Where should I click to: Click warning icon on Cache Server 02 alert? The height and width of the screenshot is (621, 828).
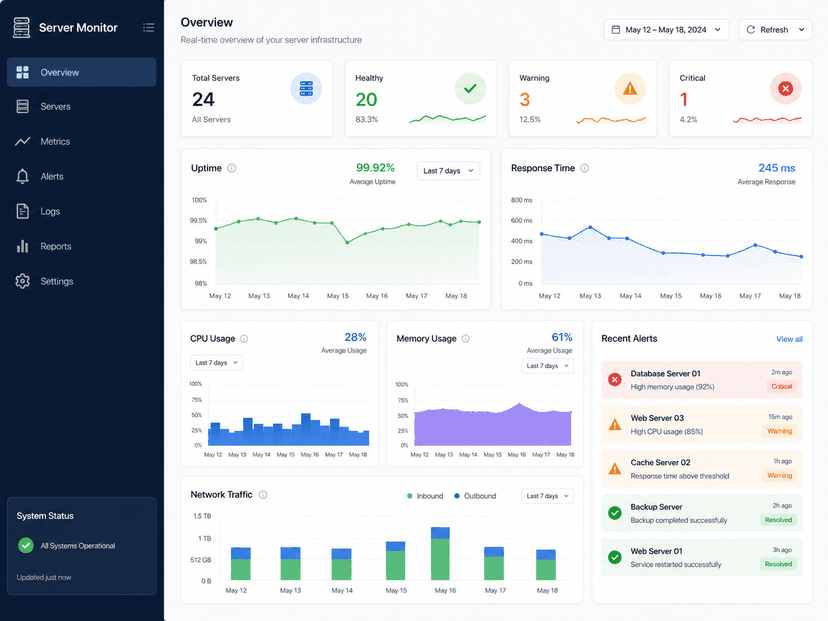[x=615, y=468]
